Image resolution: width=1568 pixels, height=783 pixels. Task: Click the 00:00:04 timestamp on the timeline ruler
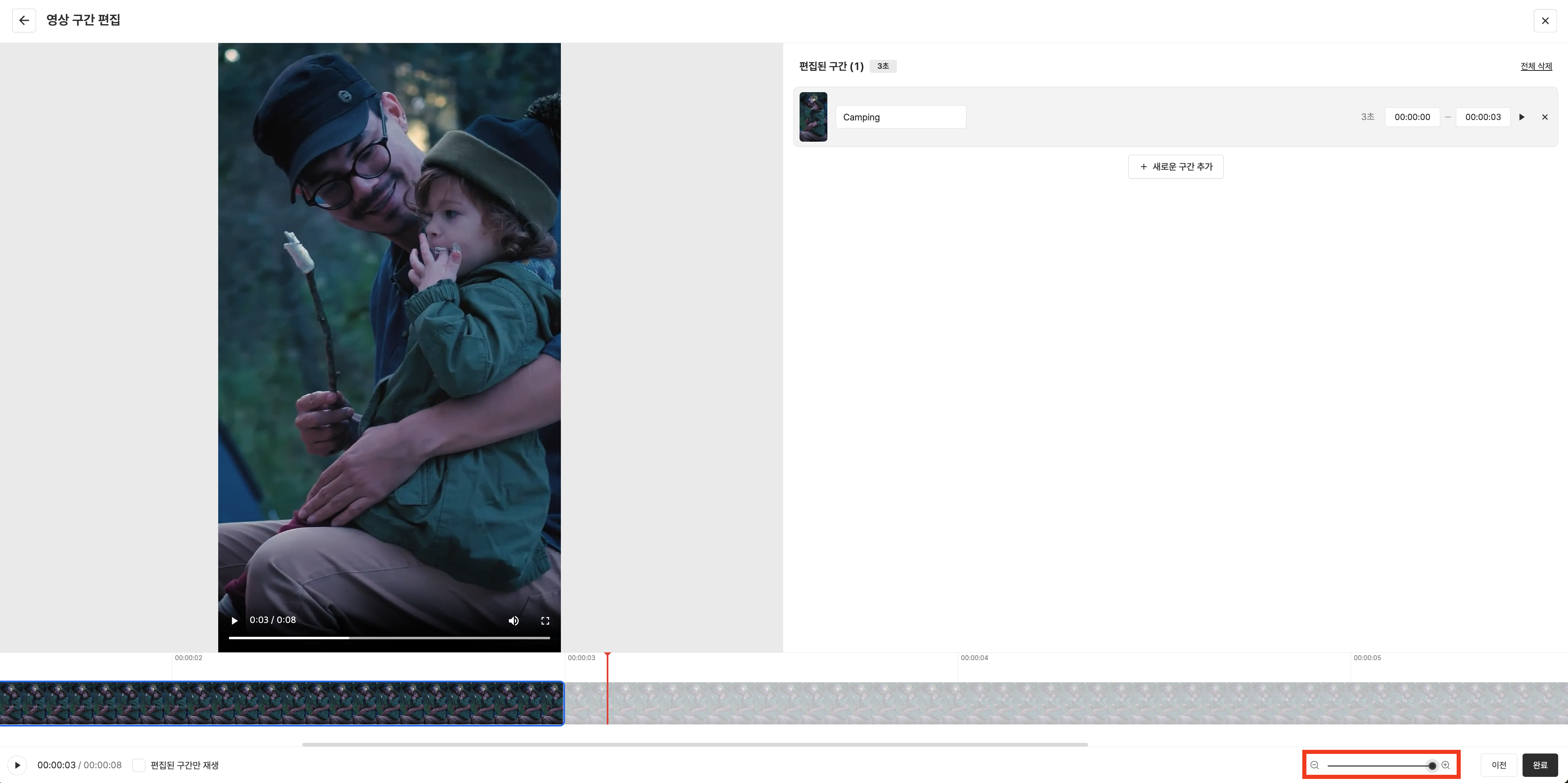974,658
